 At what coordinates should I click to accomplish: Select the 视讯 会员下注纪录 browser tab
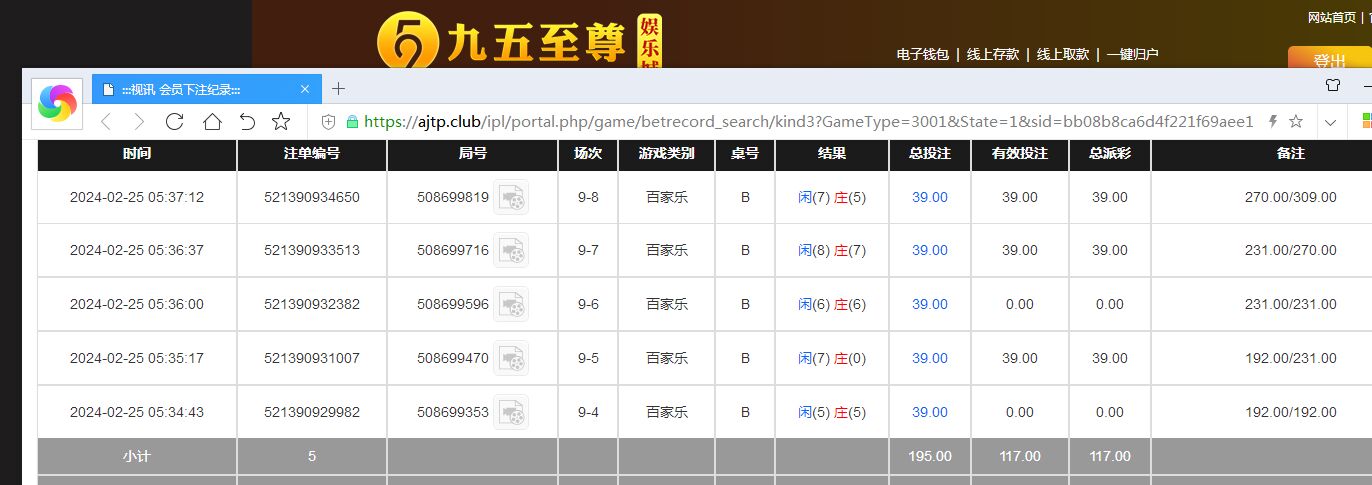(x=207, y=89)
